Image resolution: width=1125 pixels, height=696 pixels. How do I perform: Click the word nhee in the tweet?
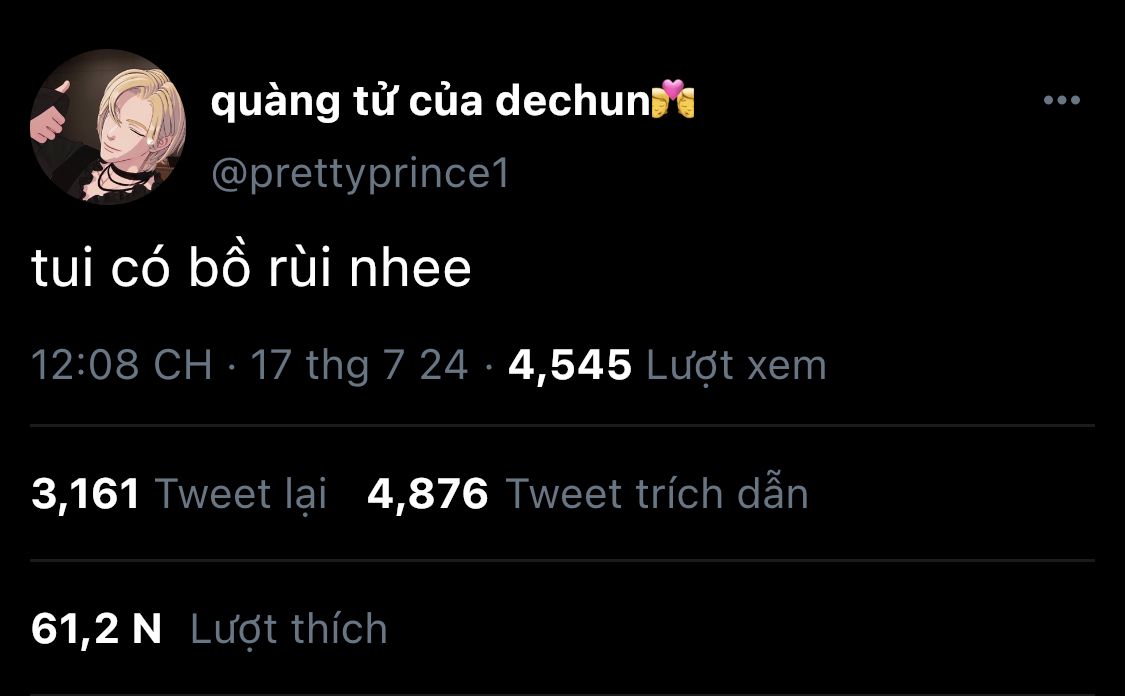[410, 268]
